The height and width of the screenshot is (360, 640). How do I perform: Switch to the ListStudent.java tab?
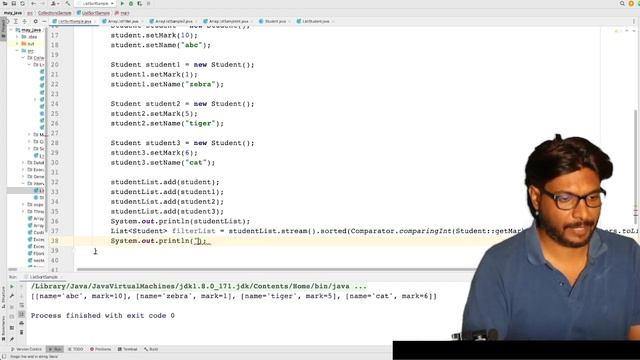316,21
